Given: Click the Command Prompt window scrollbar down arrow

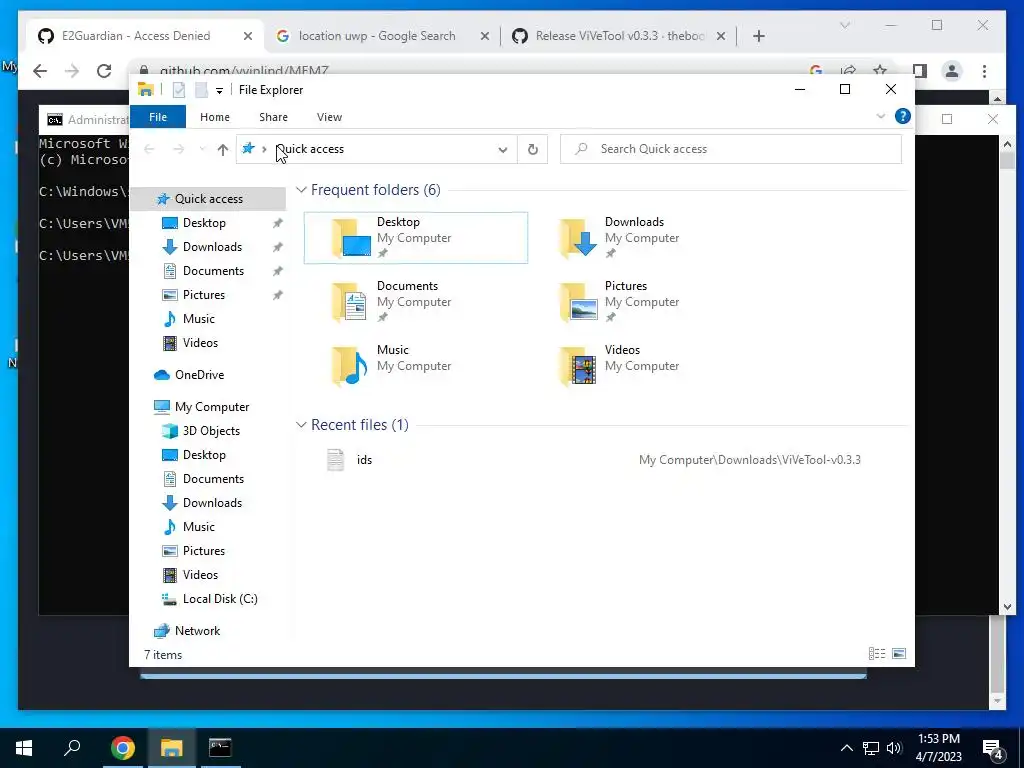Looking at the screenshot, I should [1007, 607].
